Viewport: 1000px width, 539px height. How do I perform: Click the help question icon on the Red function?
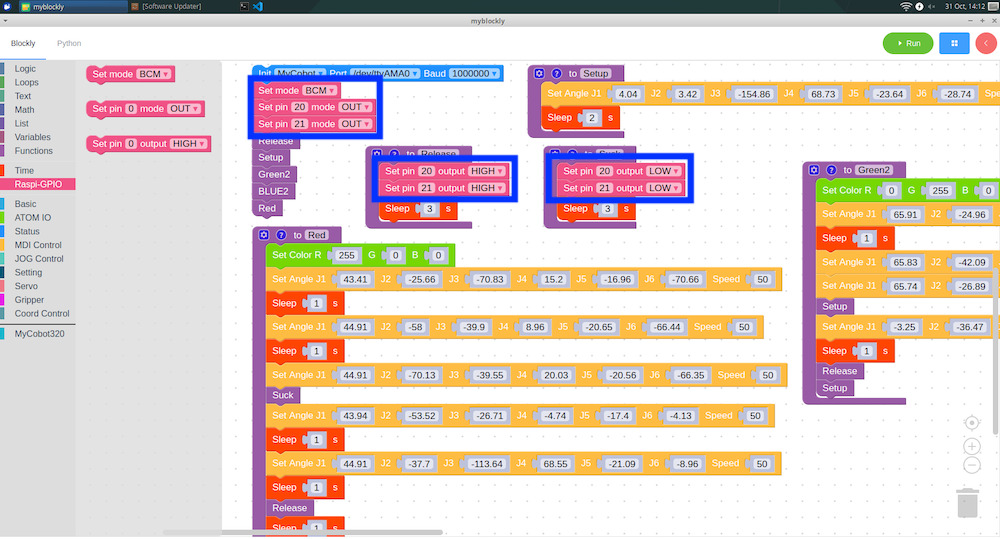pyautogui.click(x=281, y=235)
